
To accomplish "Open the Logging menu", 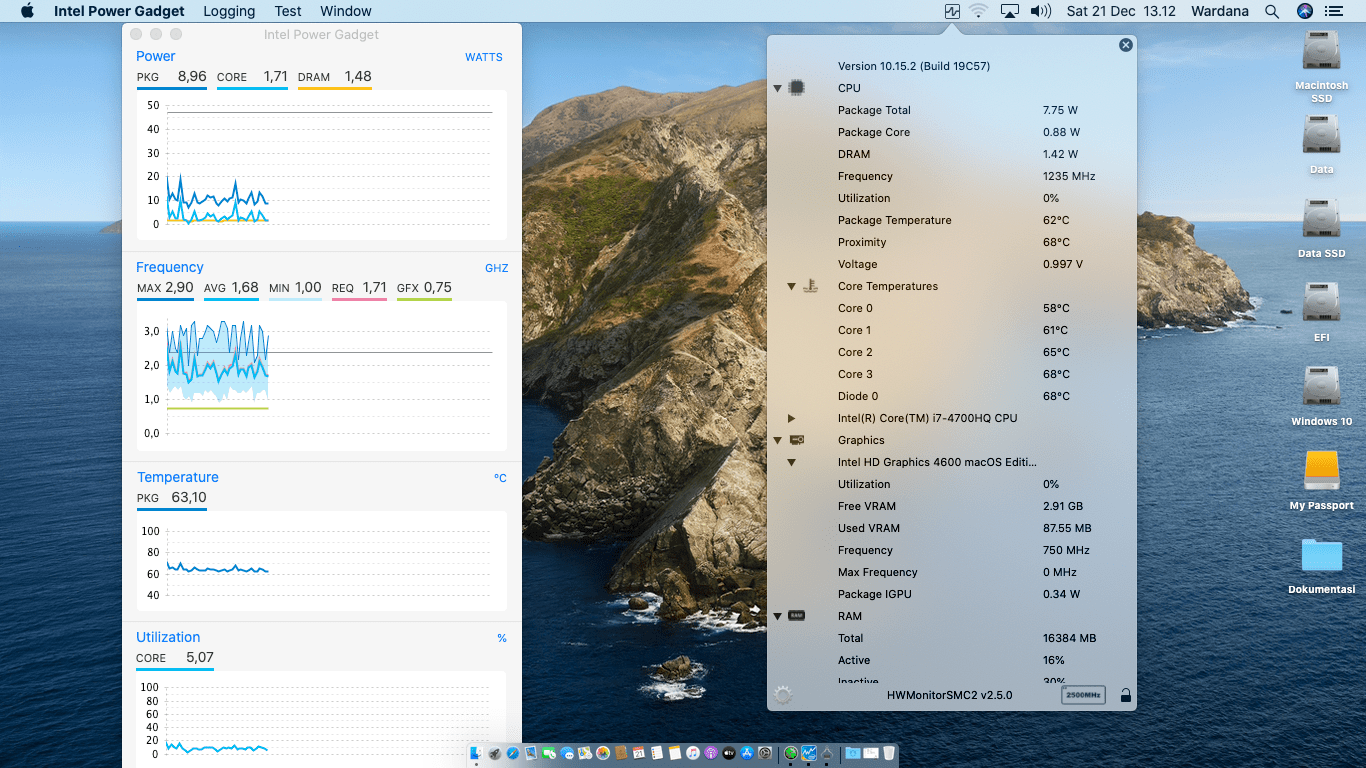I will pyautogui.click(x=228, y=11).
